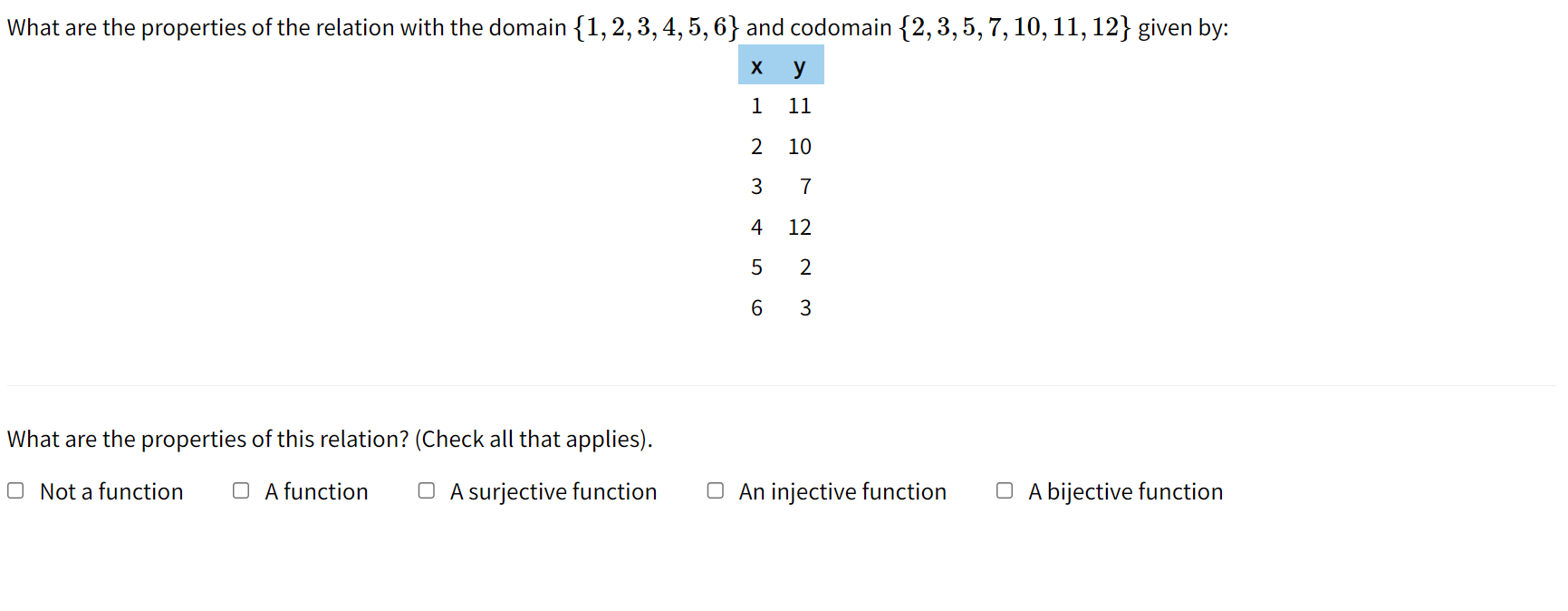Select the 'A bijective function' label text
Viewport: 1568px width, 611px height.
coord(1125,492)
